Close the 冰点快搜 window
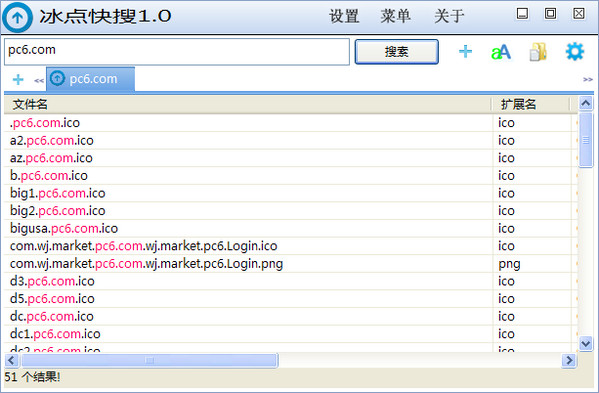599x393 pixels. click(x=579, y=14)
